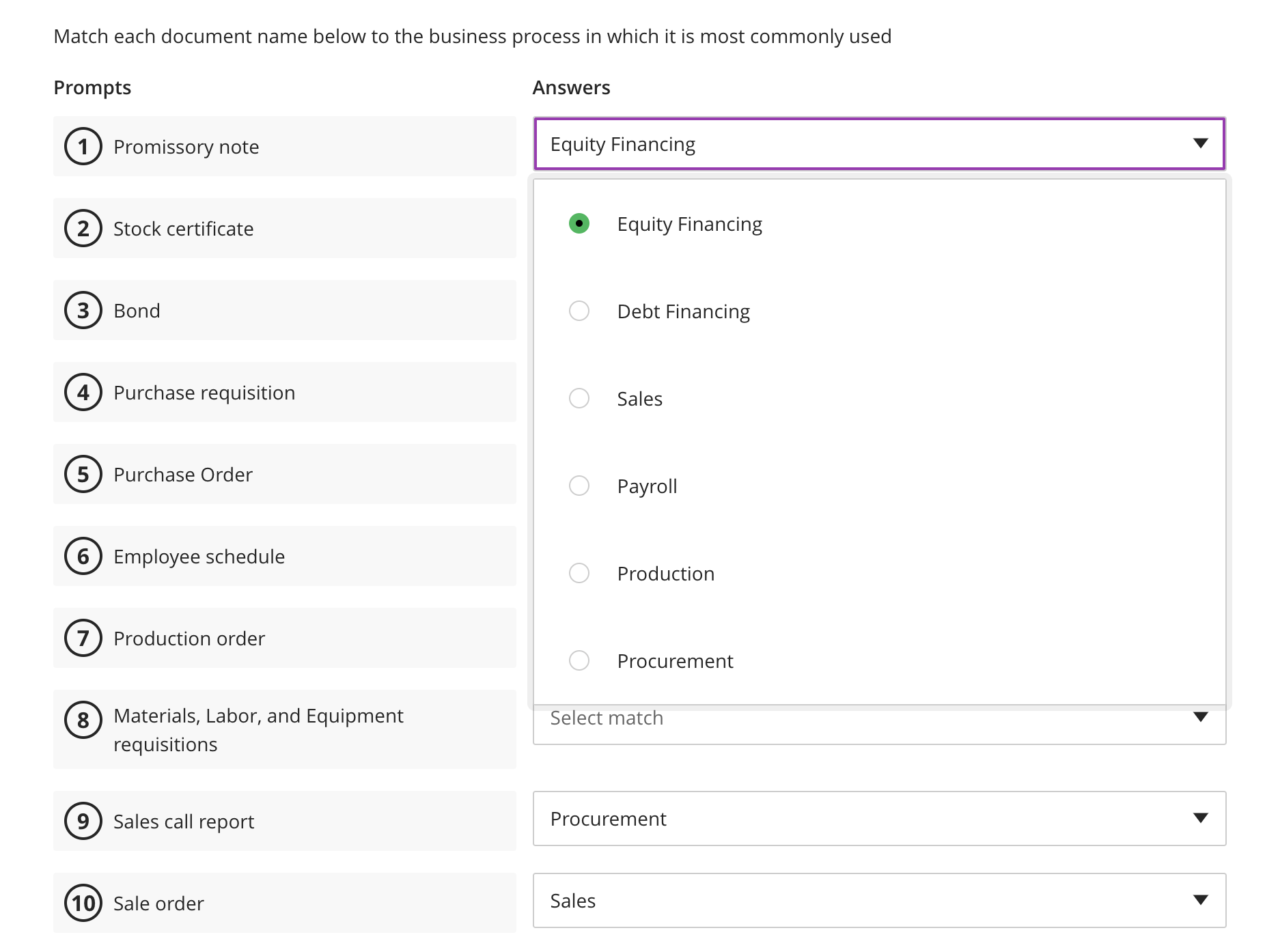
Task: Click the Purchase Order prompt
Action: coord(182,474)
